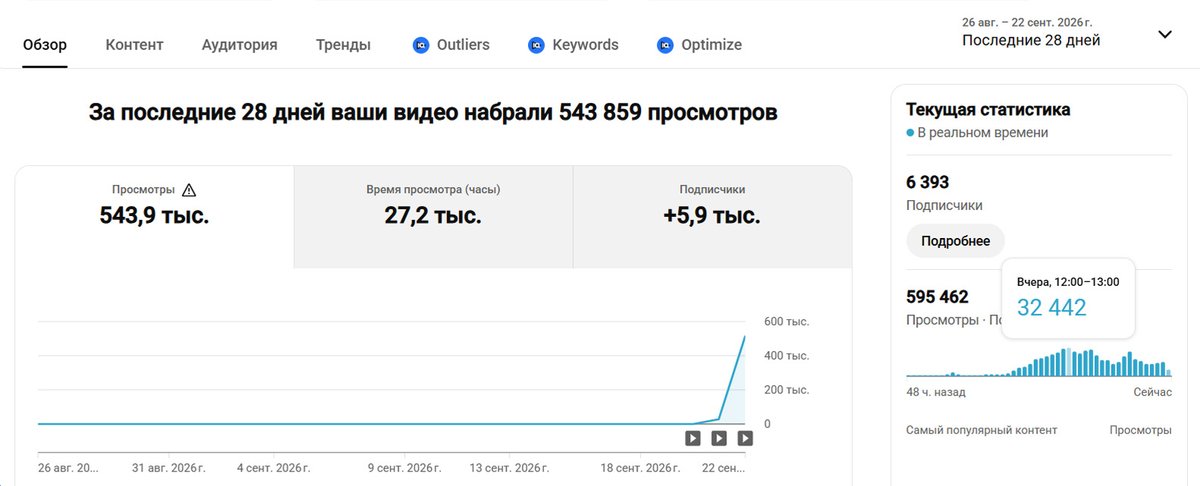Go to the Тренды tab
This screenshot has height=486, width=1200.
[343, 45]
